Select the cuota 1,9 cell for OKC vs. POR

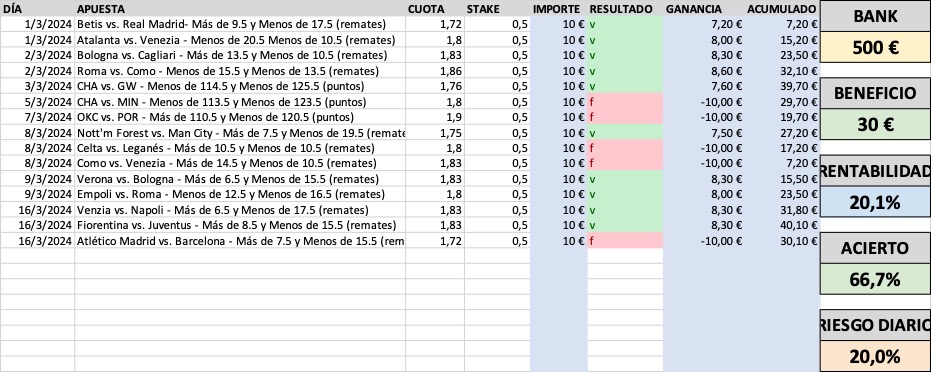435,117
